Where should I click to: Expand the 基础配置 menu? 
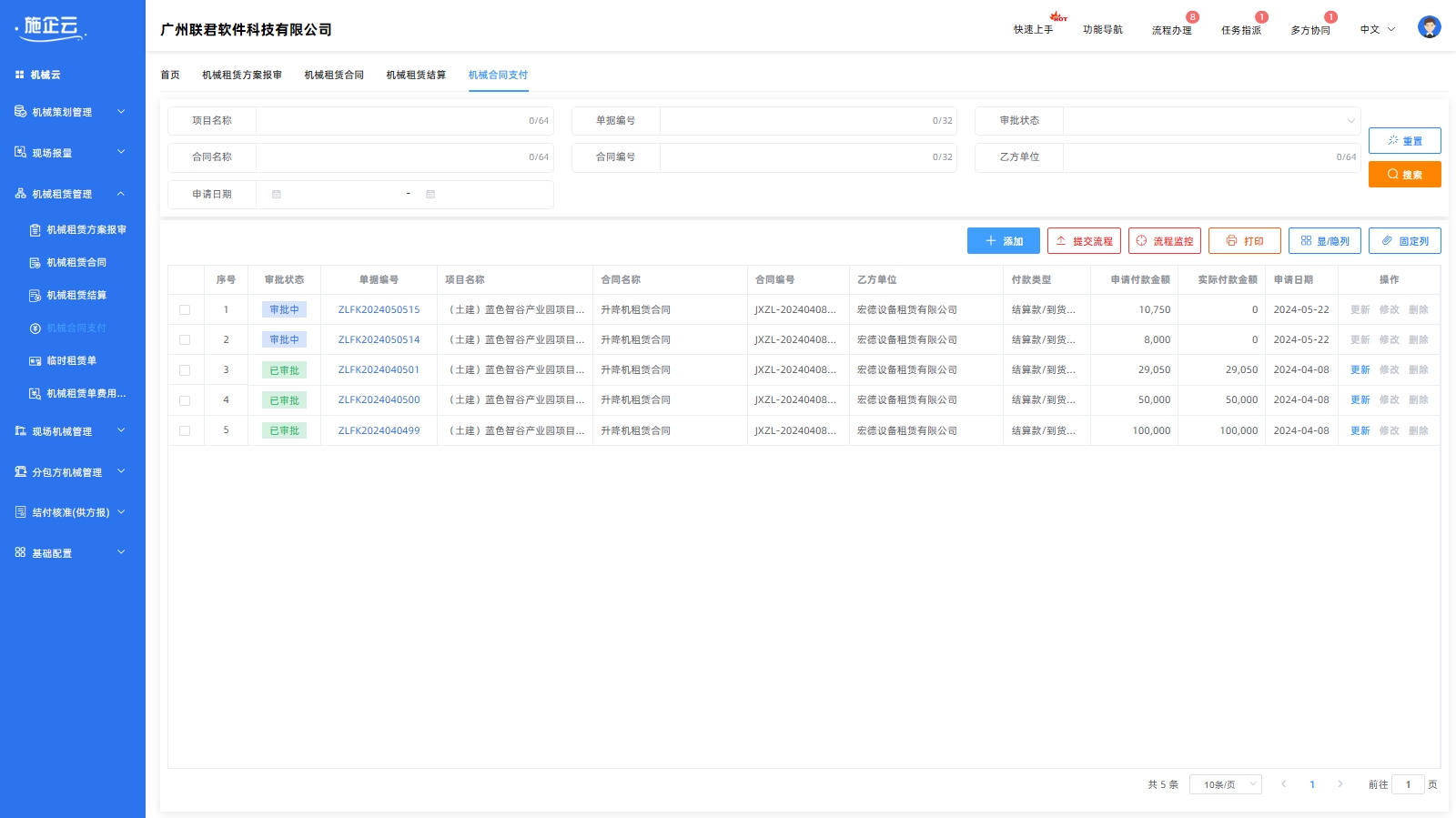click(121, 552)
